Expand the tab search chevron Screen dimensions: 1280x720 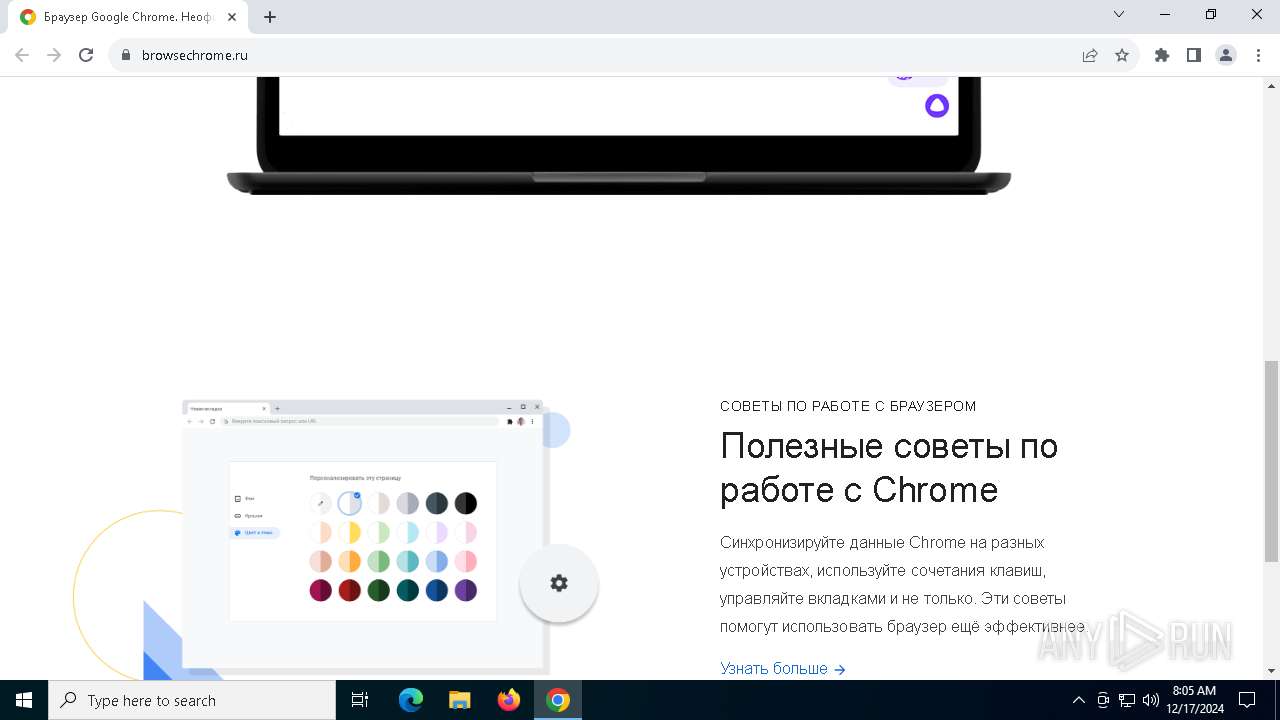[1119, 14]
